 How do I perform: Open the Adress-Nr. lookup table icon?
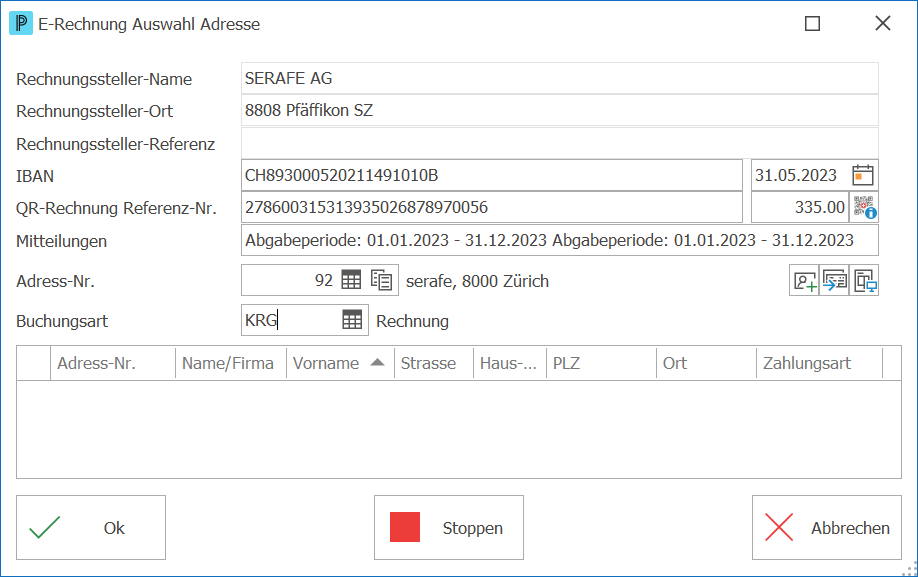tap(351, 280)
